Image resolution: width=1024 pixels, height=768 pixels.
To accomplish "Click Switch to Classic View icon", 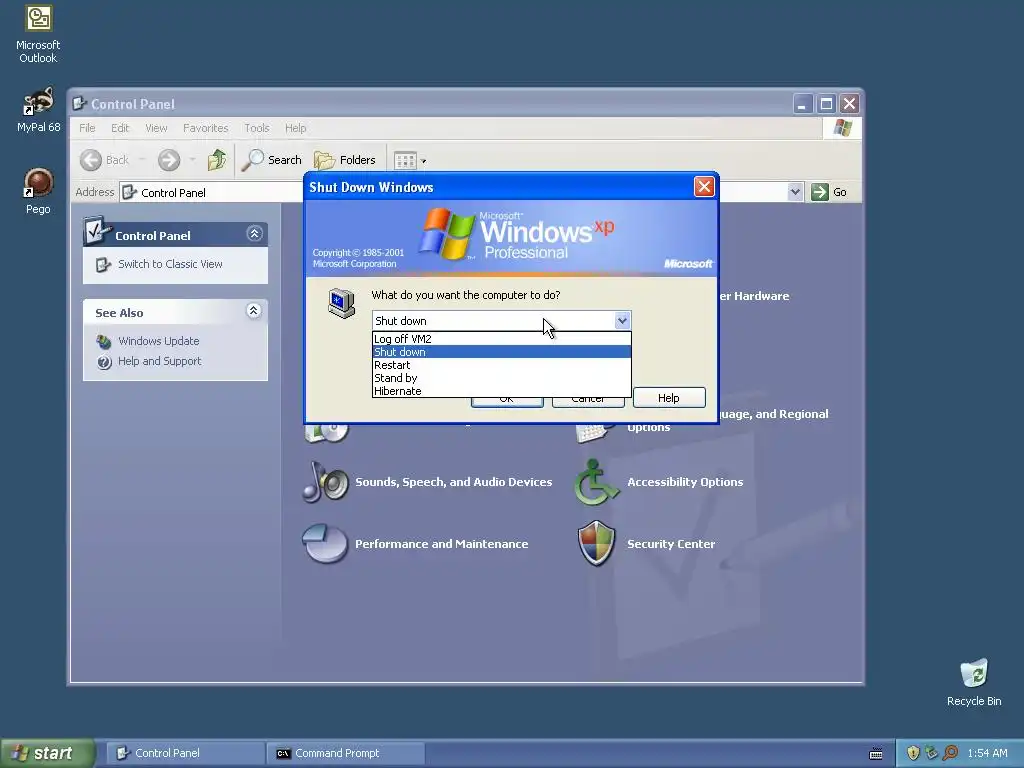I will click(x=103, y=264).
